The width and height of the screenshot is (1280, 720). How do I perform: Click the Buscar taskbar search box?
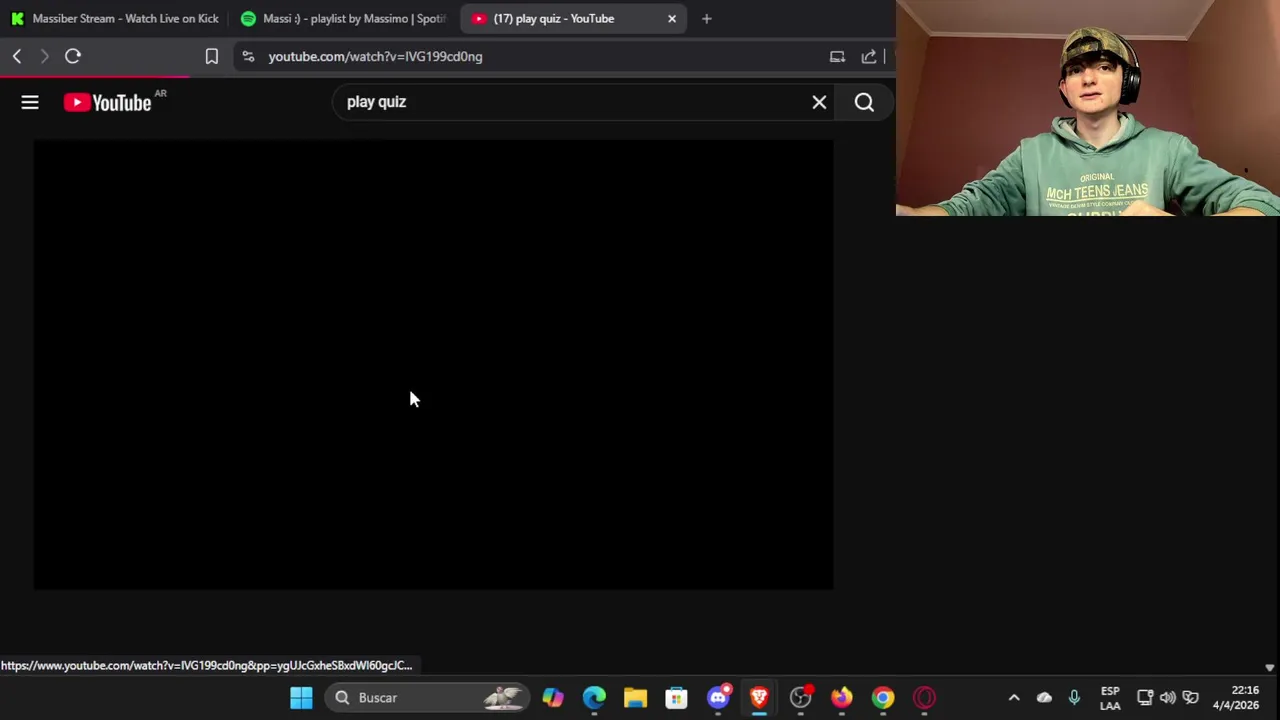tap(428, 698)
